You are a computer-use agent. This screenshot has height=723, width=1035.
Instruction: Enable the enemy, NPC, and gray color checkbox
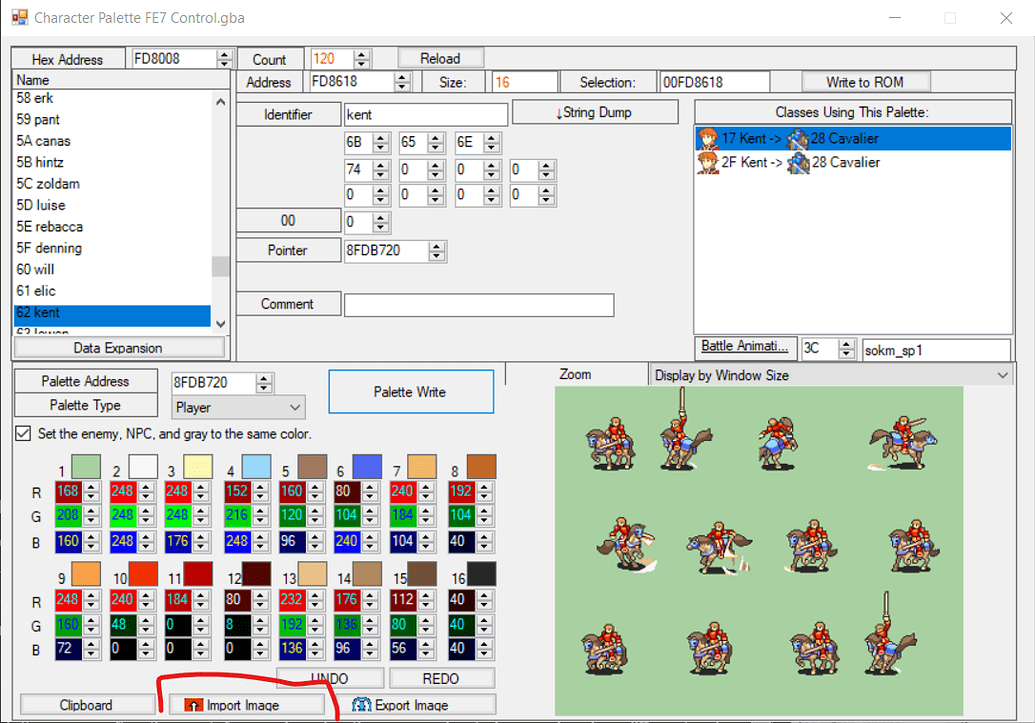tap(21, 432)
